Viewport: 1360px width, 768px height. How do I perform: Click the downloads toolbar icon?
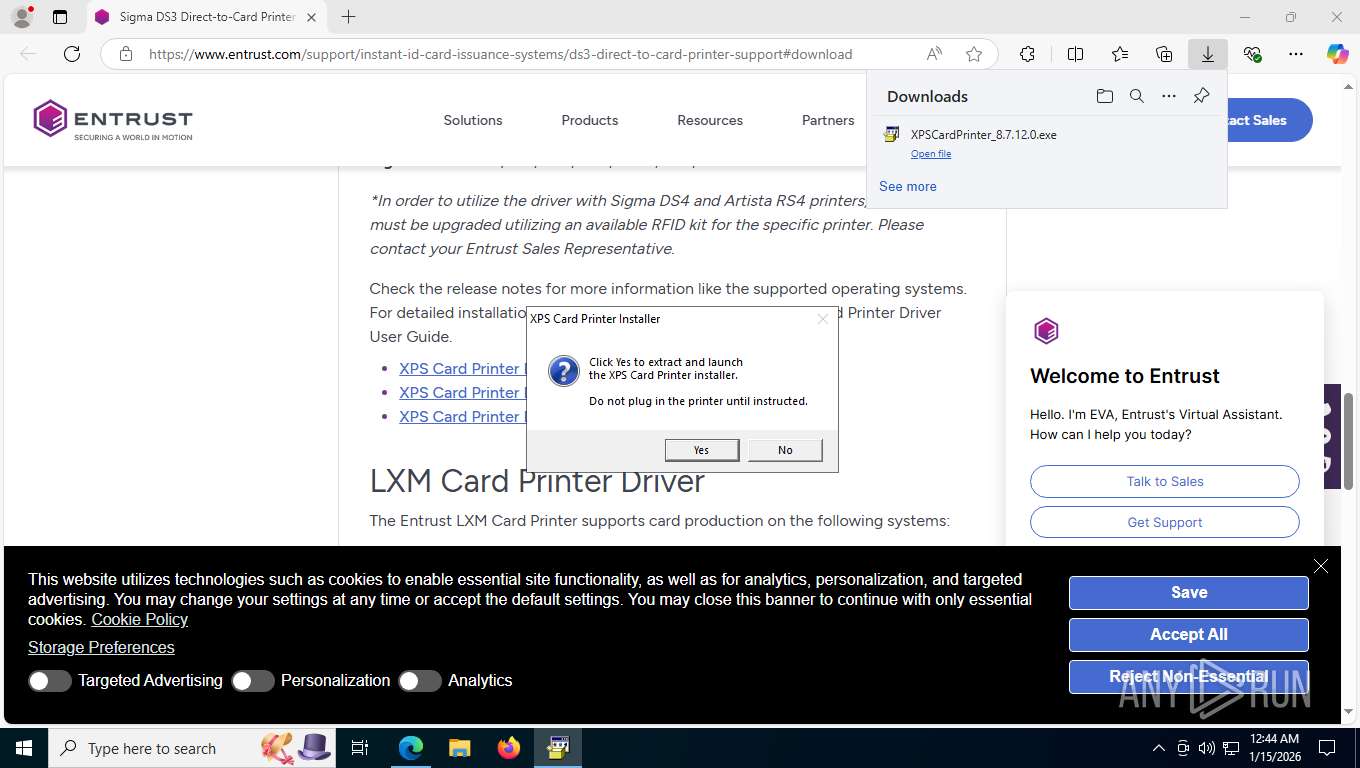tap(1208, 54)
